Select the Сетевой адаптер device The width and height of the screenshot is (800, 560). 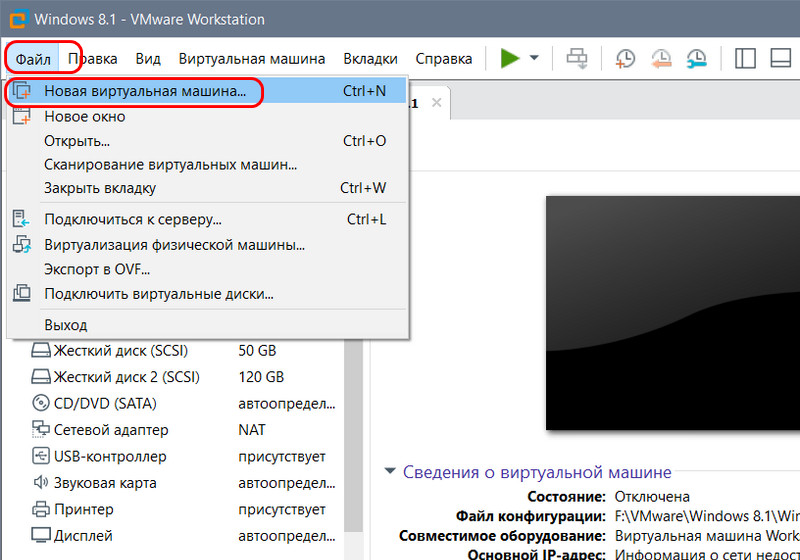pos(184,430)
